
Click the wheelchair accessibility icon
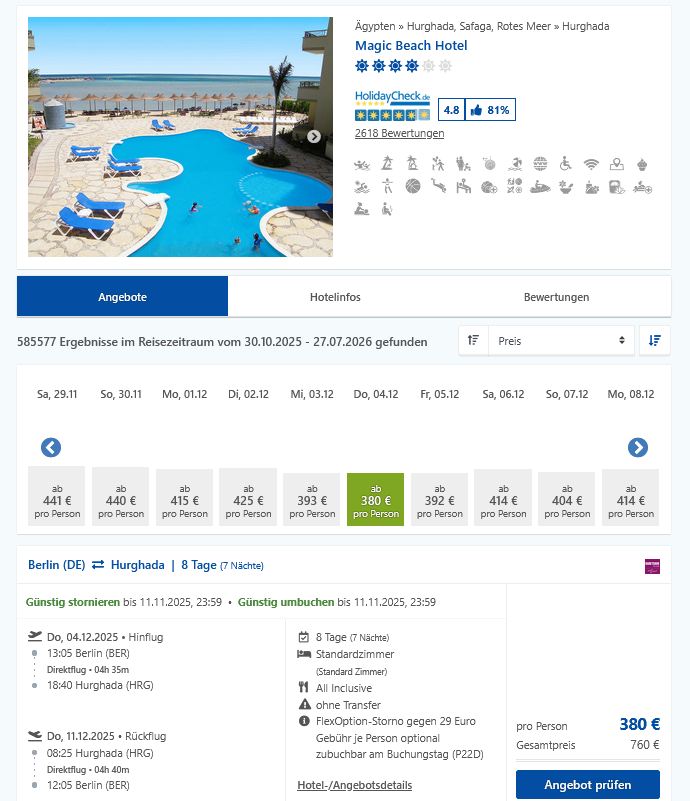pyautogui.click(x=565, y=164)
